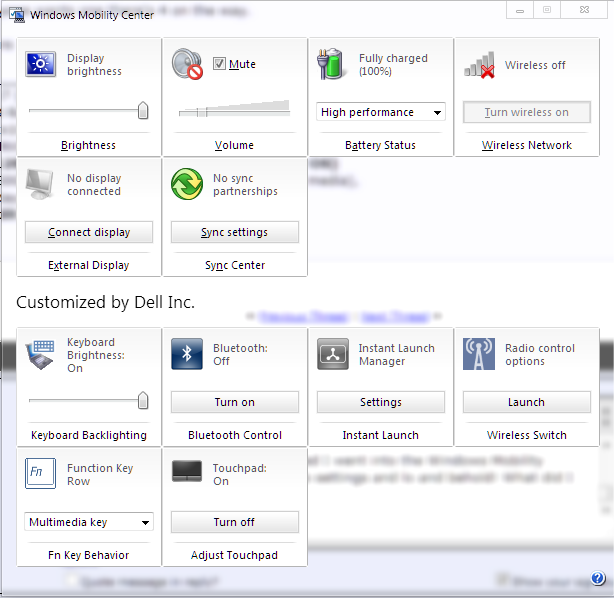Click the Bluetooth icon
614x598 pixels.
pyautogui.click(x=187, y=354)
